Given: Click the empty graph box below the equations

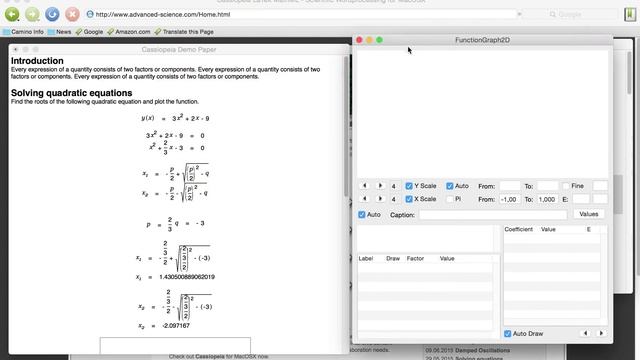Looking at the screenshot, I should click(x=175, y=345).
